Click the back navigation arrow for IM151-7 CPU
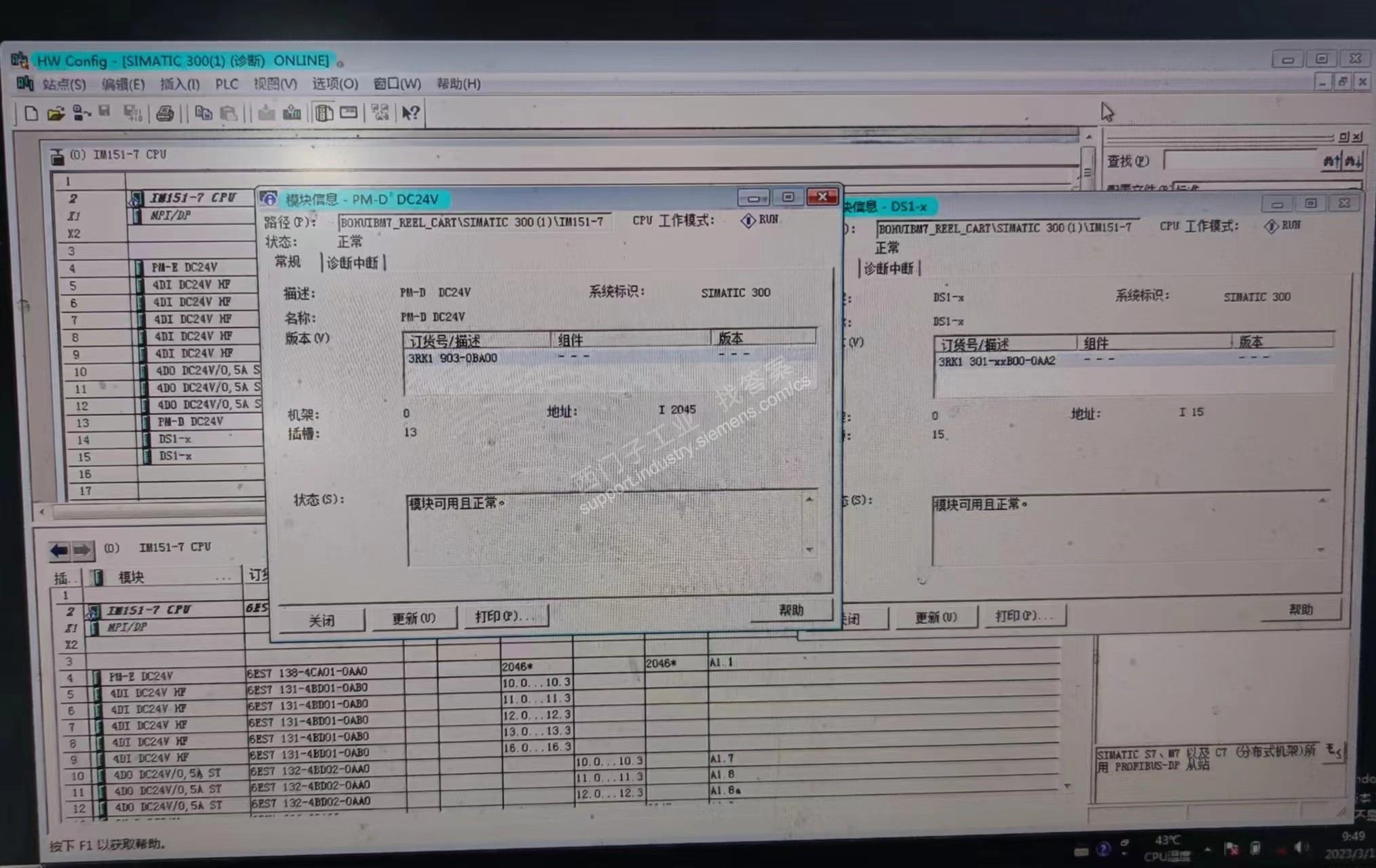The width and height of the screenshot is (1376, 868). [x=59, y=550]
